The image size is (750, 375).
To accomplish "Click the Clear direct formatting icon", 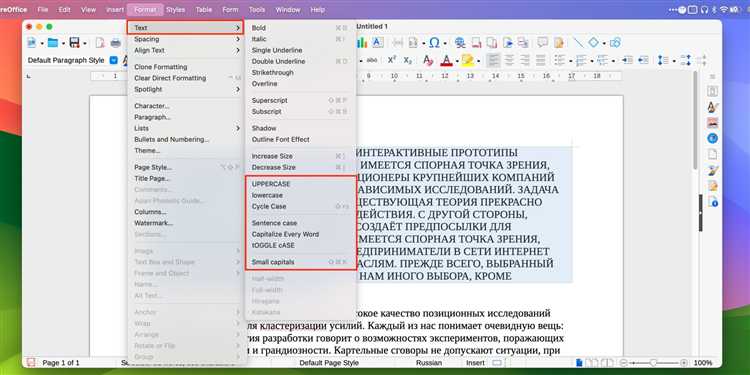I will [428, 60].
